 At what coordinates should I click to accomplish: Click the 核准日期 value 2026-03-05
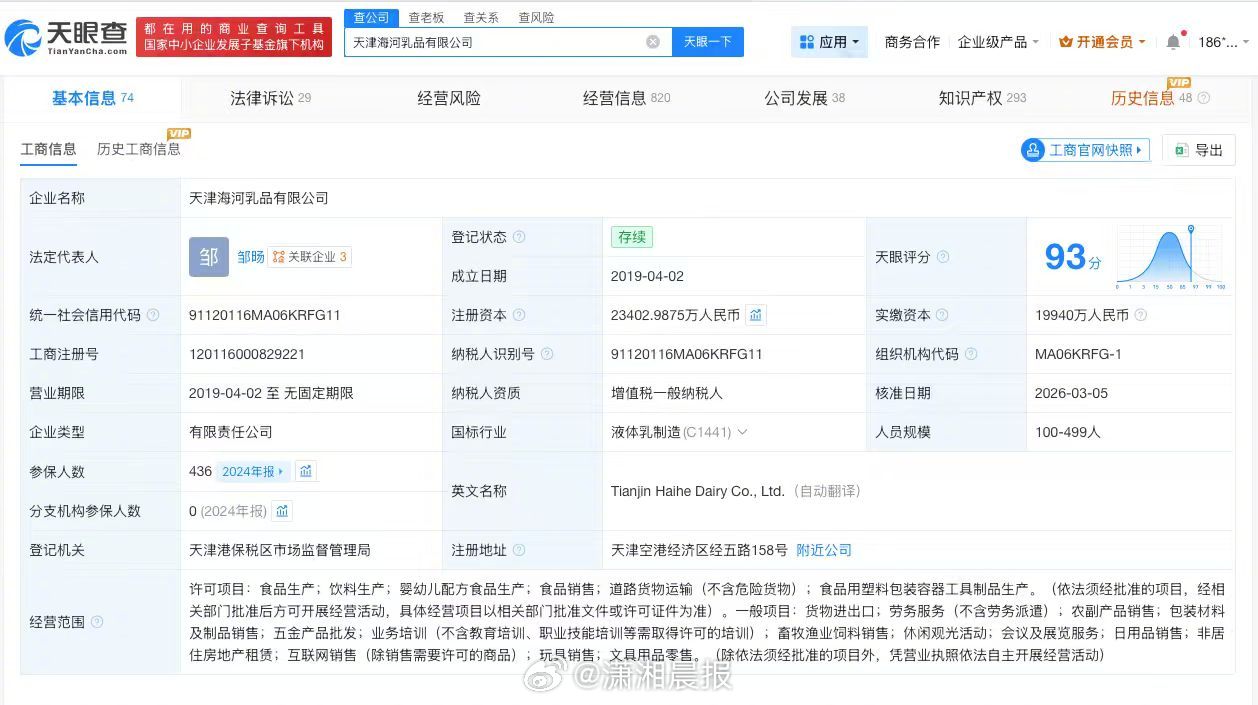coord(1071,393)
